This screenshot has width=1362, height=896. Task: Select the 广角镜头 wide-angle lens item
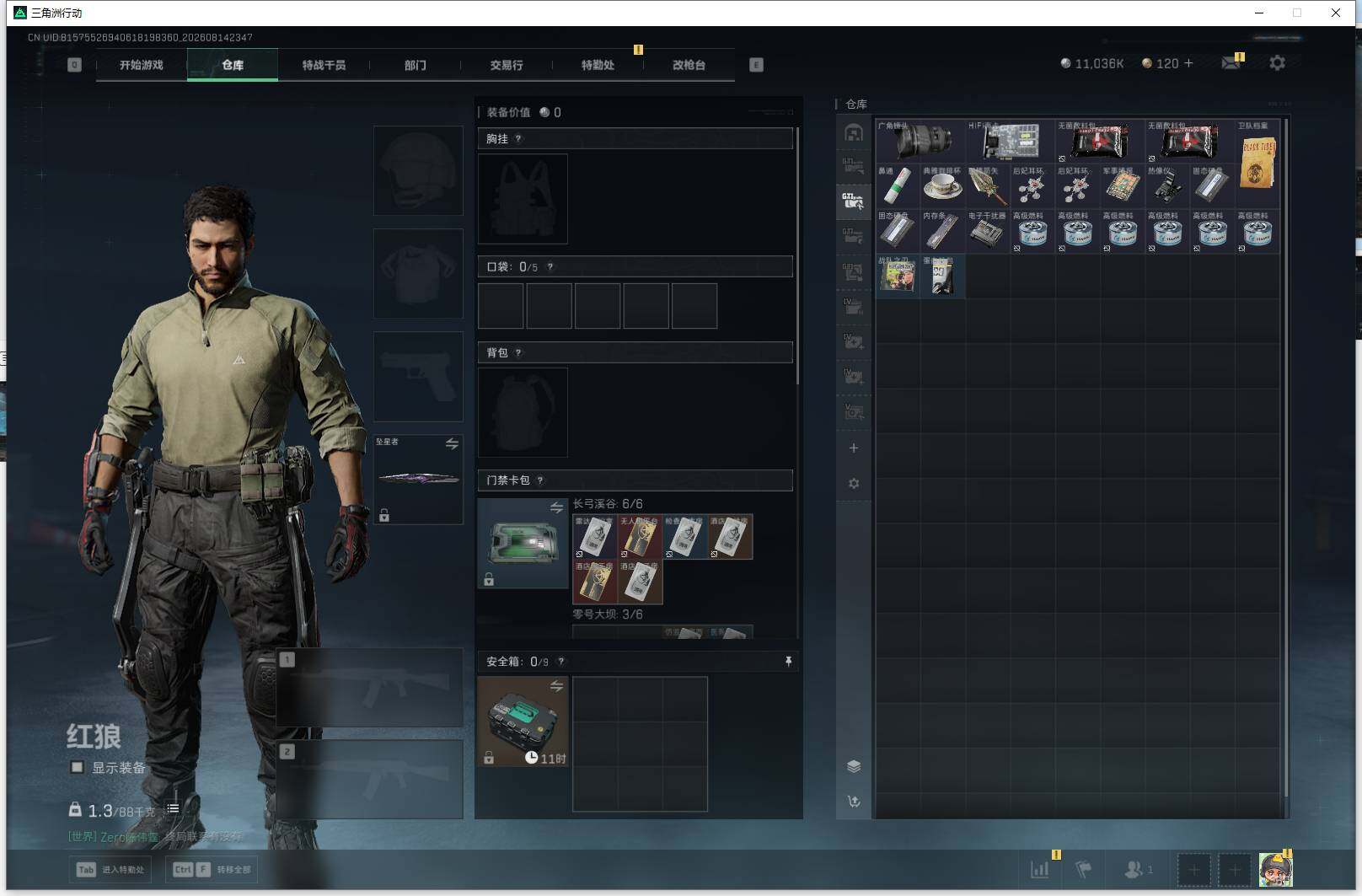tap(920, 141)
